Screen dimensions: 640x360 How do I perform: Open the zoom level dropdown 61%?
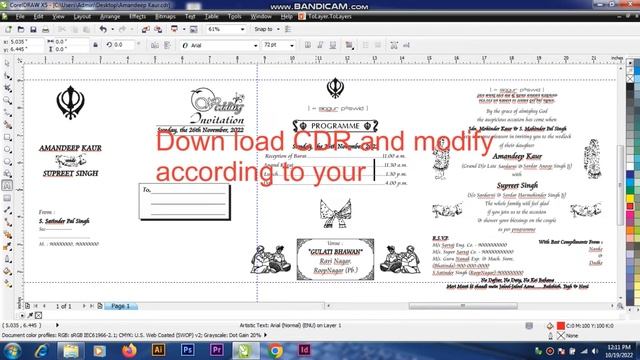(x=242, y=29)
